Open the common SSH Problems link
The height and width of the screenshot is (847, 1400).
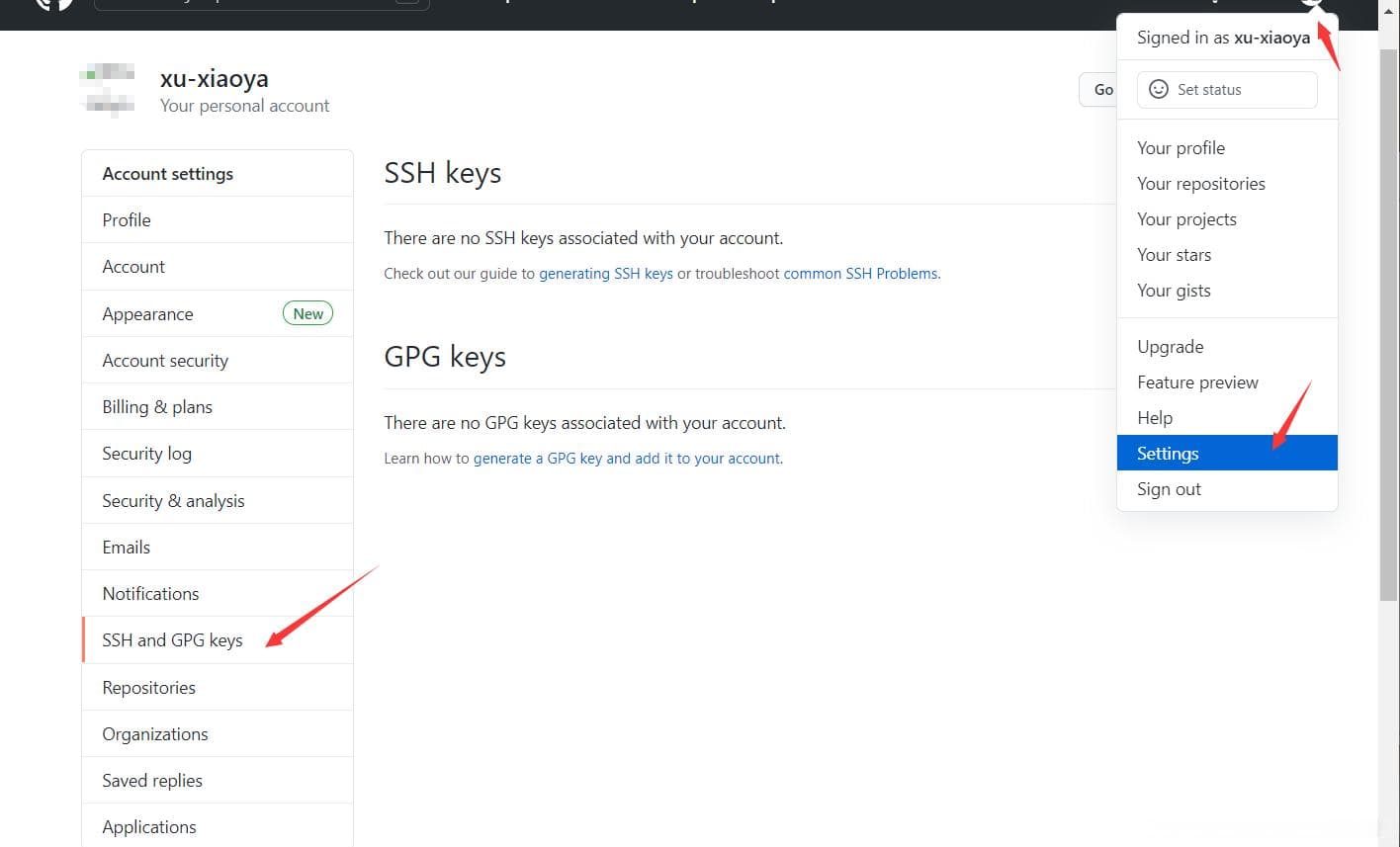coord(860,274)
